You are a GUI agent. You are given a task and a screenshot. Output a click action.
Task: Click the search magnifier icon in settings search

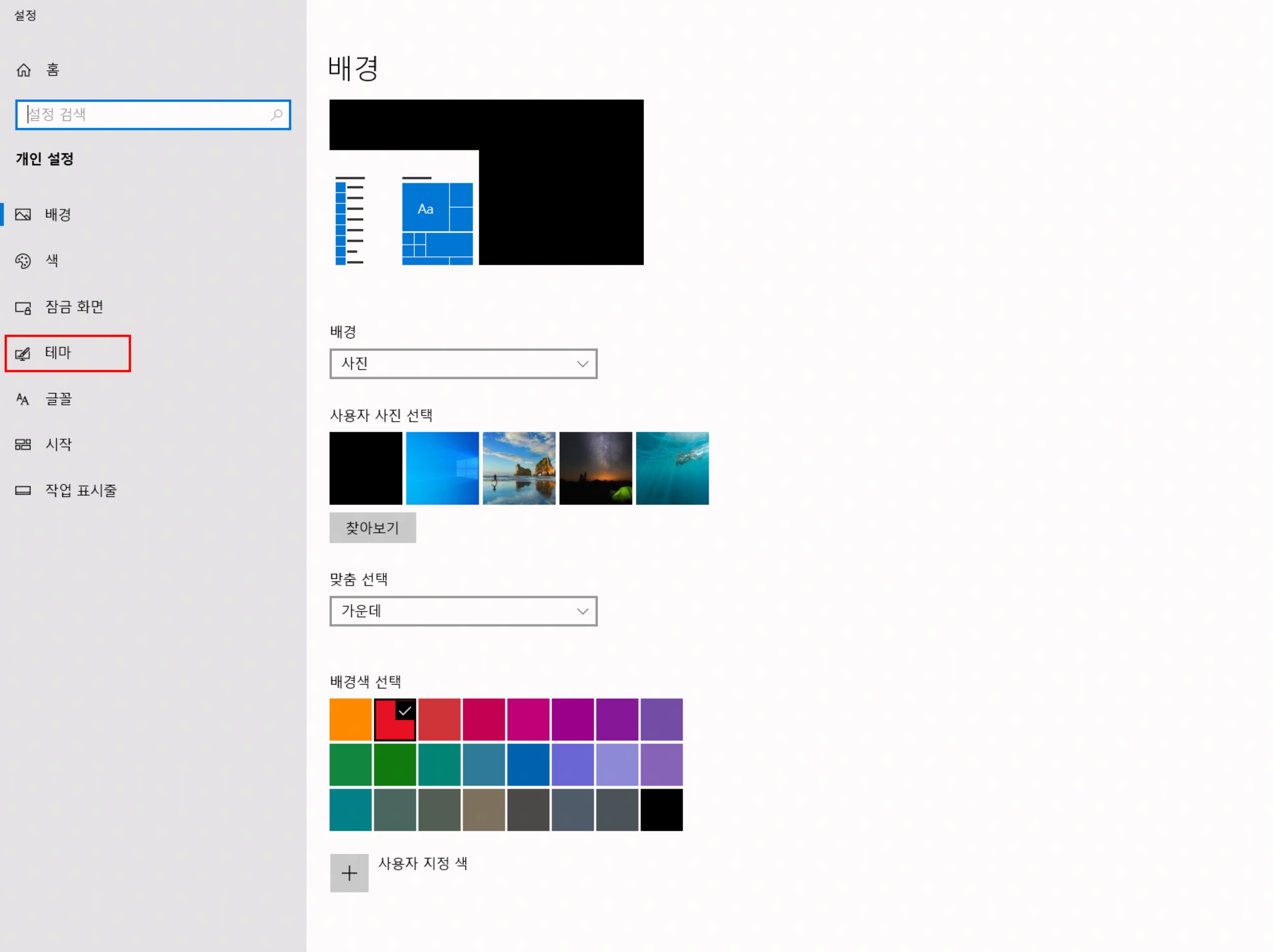pos(277,115)
